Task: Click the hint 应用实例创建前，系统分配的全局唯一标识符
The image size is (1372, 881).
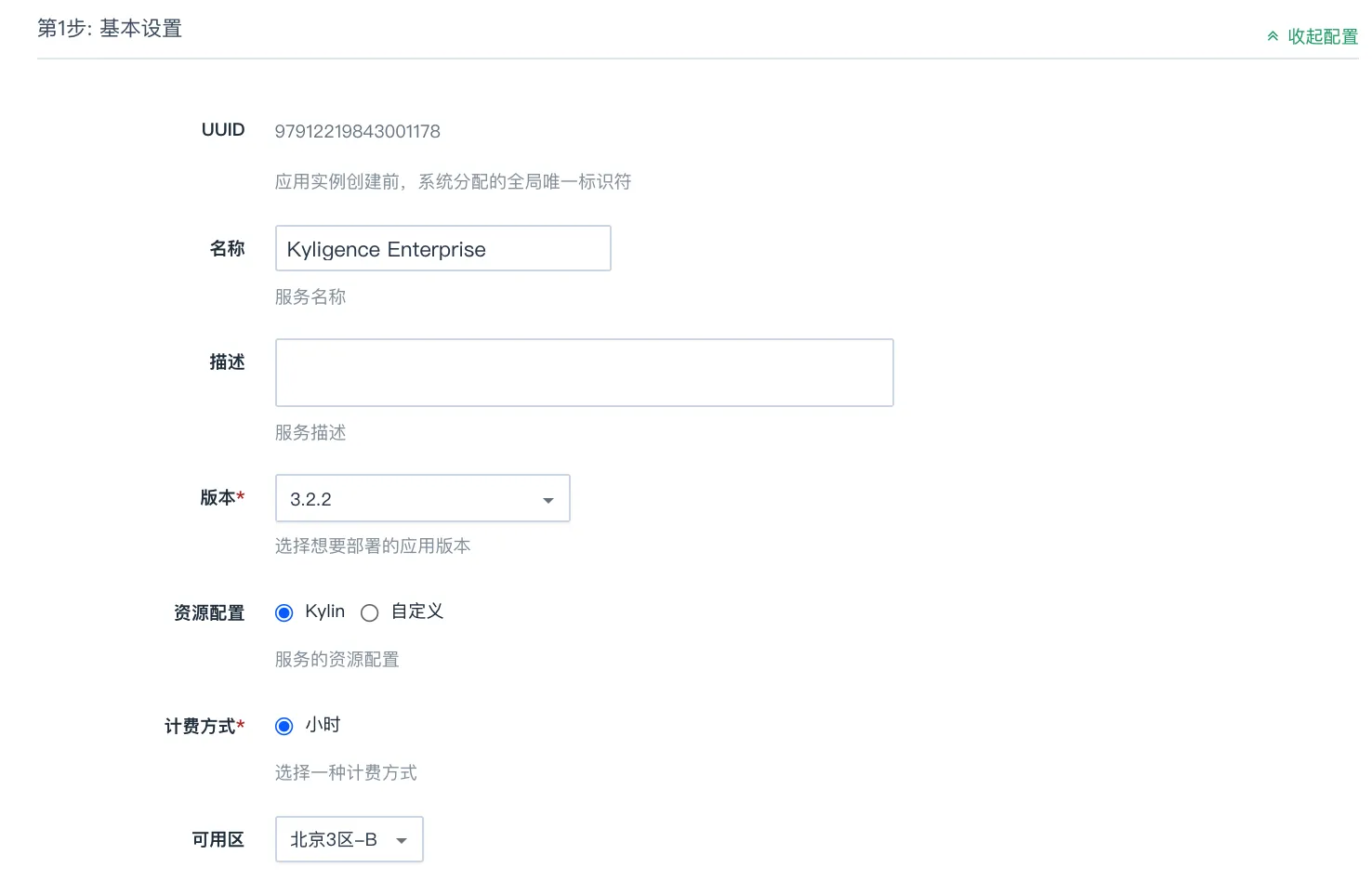Action: [454, 181]
